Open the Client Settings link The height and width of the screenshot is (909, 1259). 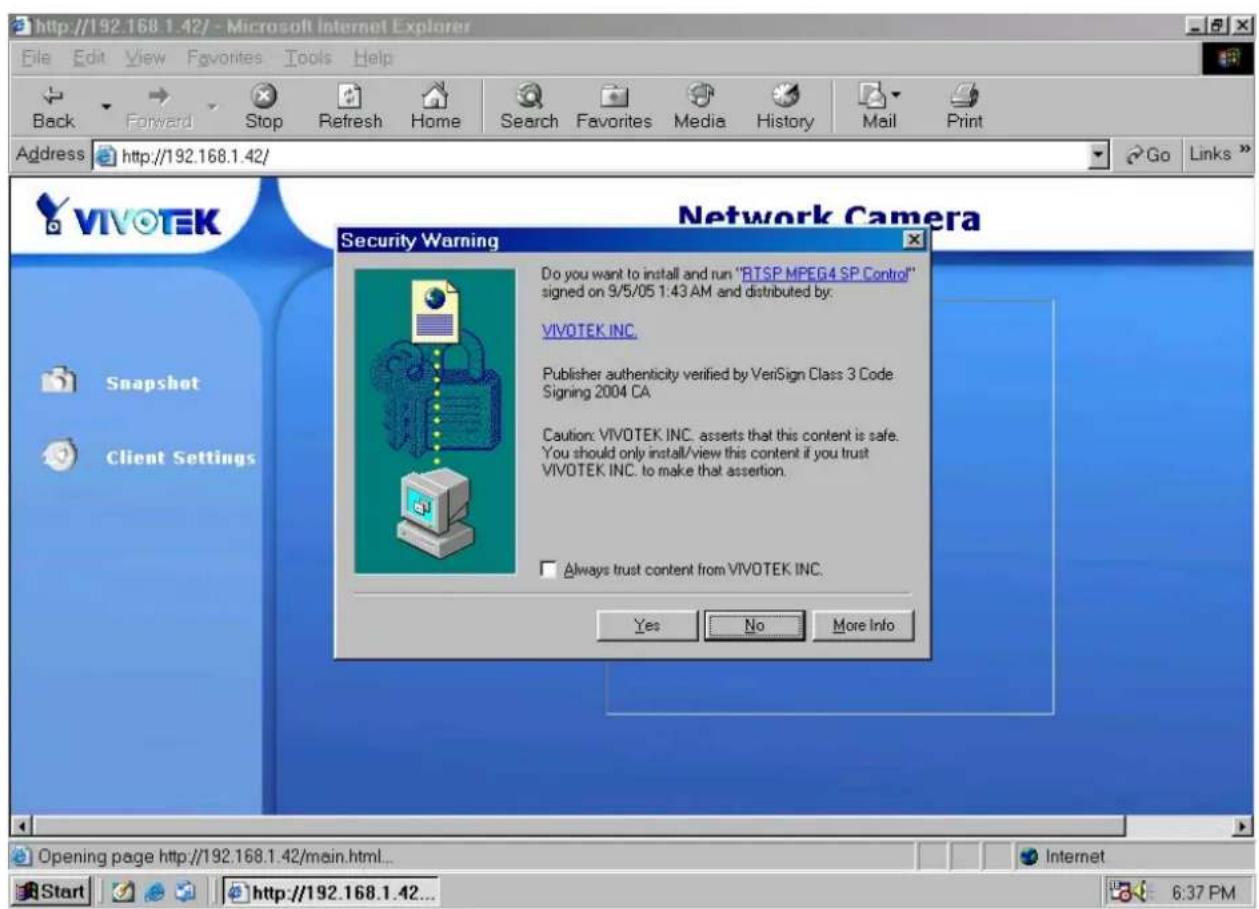[x=181, y=457]
